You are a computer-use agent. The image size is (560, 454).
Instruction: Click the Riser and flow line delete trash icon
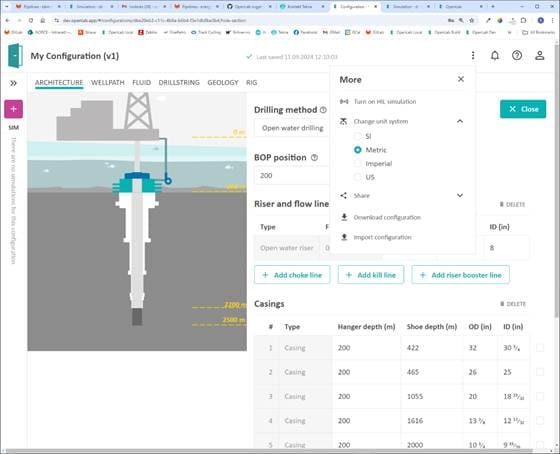pos(502,204)
